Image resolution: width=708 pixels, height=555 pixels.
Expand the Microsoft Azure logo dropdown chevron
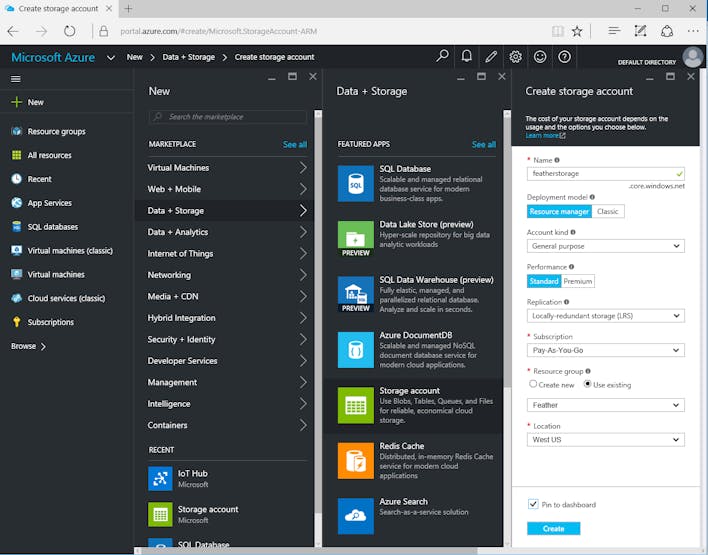[x=111, y=58]
